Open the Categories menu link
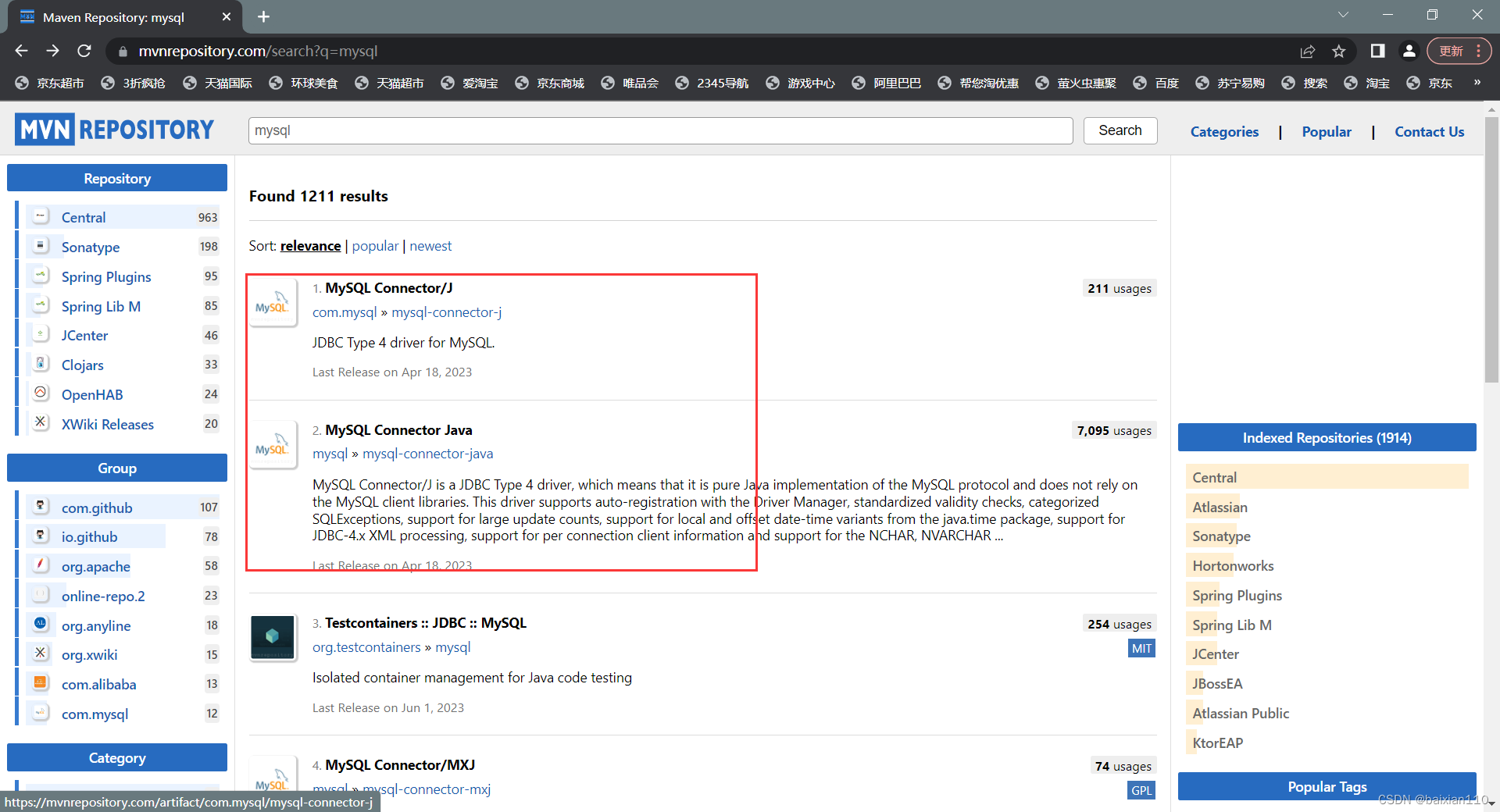The width and height of the screenshot is (1500, 812). tap(1224, 132)
